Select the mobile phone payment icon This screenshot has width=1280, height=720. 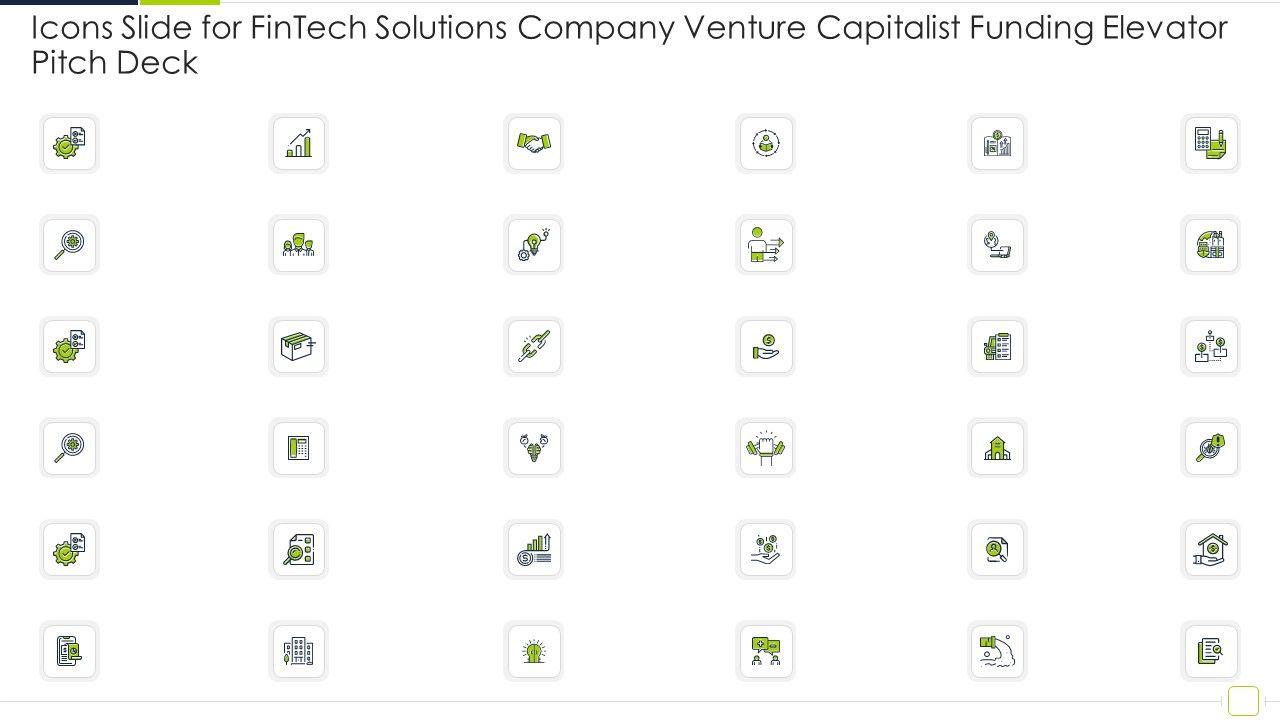tap(69, 652)
